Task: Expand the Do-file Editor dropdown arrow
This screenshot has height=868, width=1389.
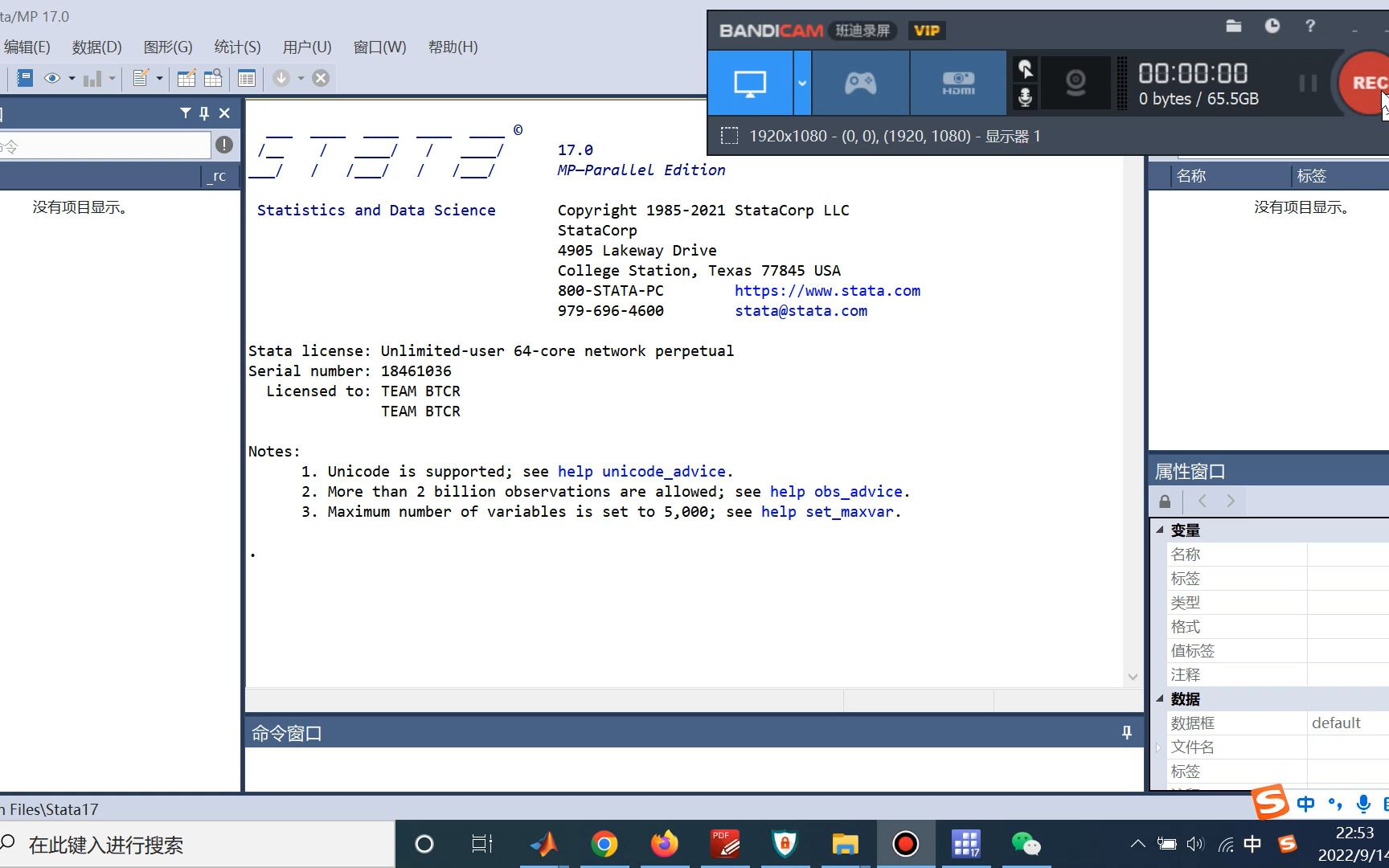Action: (159, 79)
